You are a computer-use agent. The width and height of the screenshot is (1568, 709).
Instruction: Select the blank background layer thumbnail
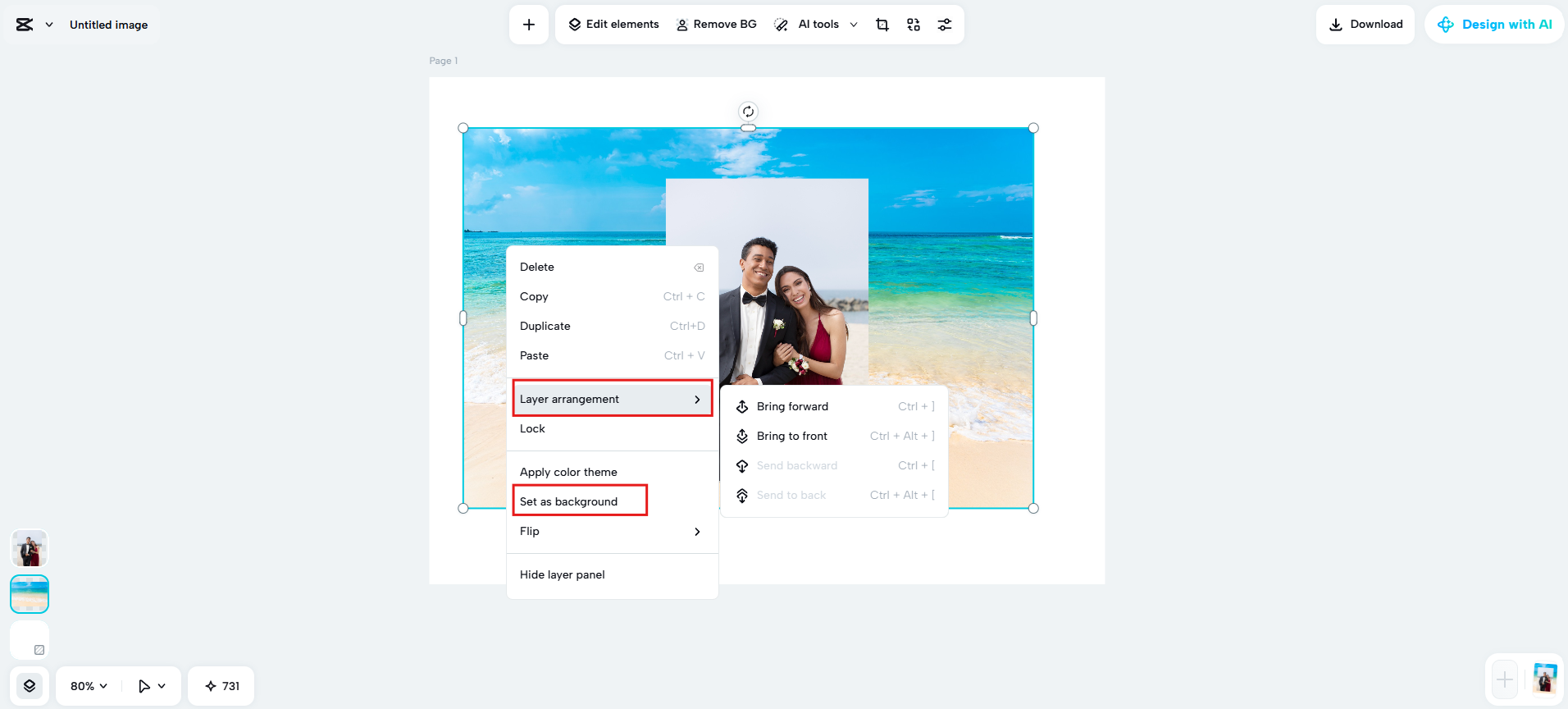(x=30, y=640)
